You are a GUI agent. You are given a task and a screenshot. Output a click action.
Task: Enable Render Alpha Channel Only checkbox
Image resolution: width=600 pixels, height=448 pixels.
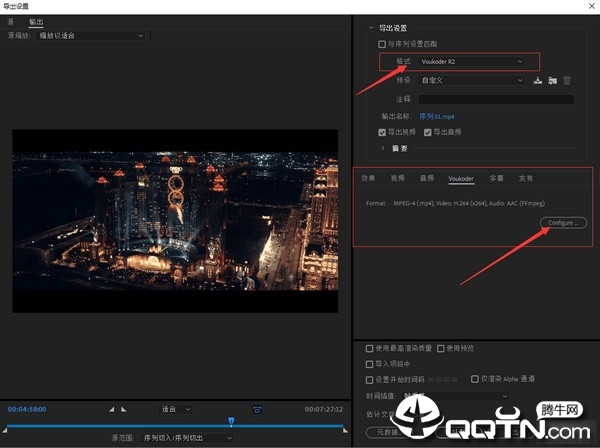pyautogui.click(x=475, y=379)
